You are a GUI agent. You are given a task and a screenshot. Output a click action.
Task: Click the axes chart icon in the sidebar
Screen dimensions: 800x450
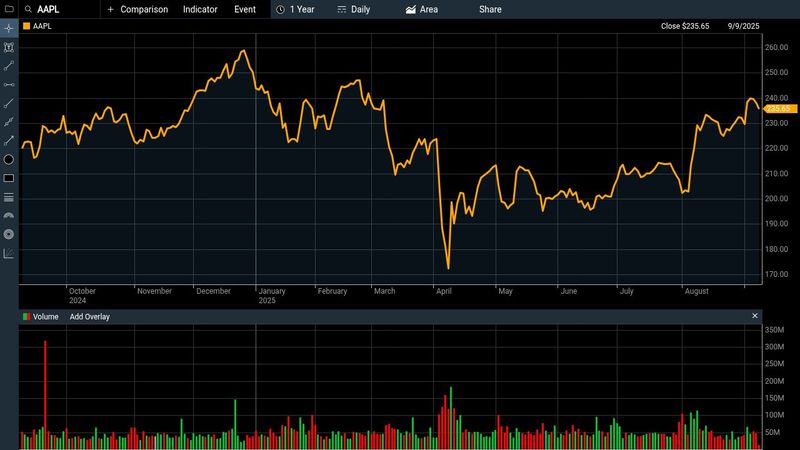click(x=9, y=253)
